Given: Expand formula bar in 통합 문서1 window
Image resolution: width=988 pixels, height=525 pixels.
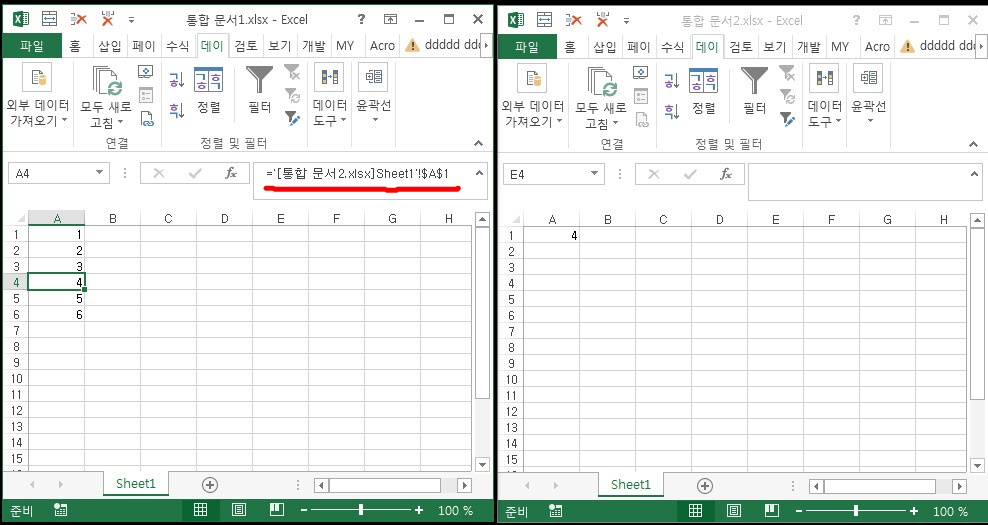Looking at the screenshot, I should [479, 172].
